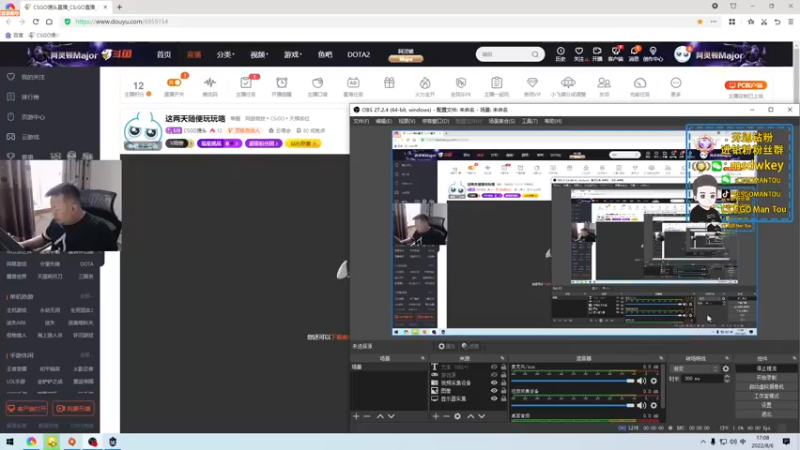Open the scene transition type dropdown in OBS
The width and height of the screenshot is (800, 450).
695,368
